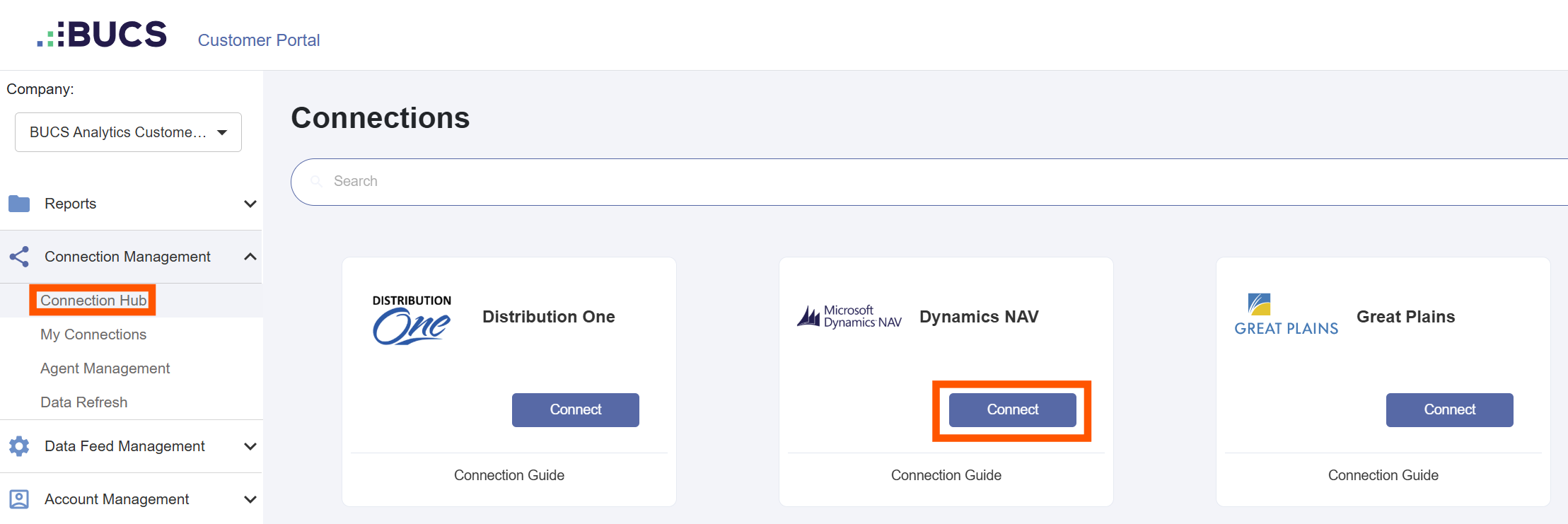This screenshot has height=524, width=1568.
Task: Select Account Management
Action: click(x=117, y=499)
